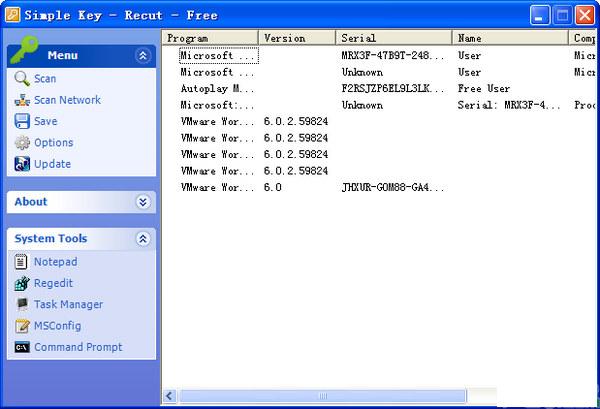
Task: Select the Autoplay M... program row
Action: pos(217,89)
